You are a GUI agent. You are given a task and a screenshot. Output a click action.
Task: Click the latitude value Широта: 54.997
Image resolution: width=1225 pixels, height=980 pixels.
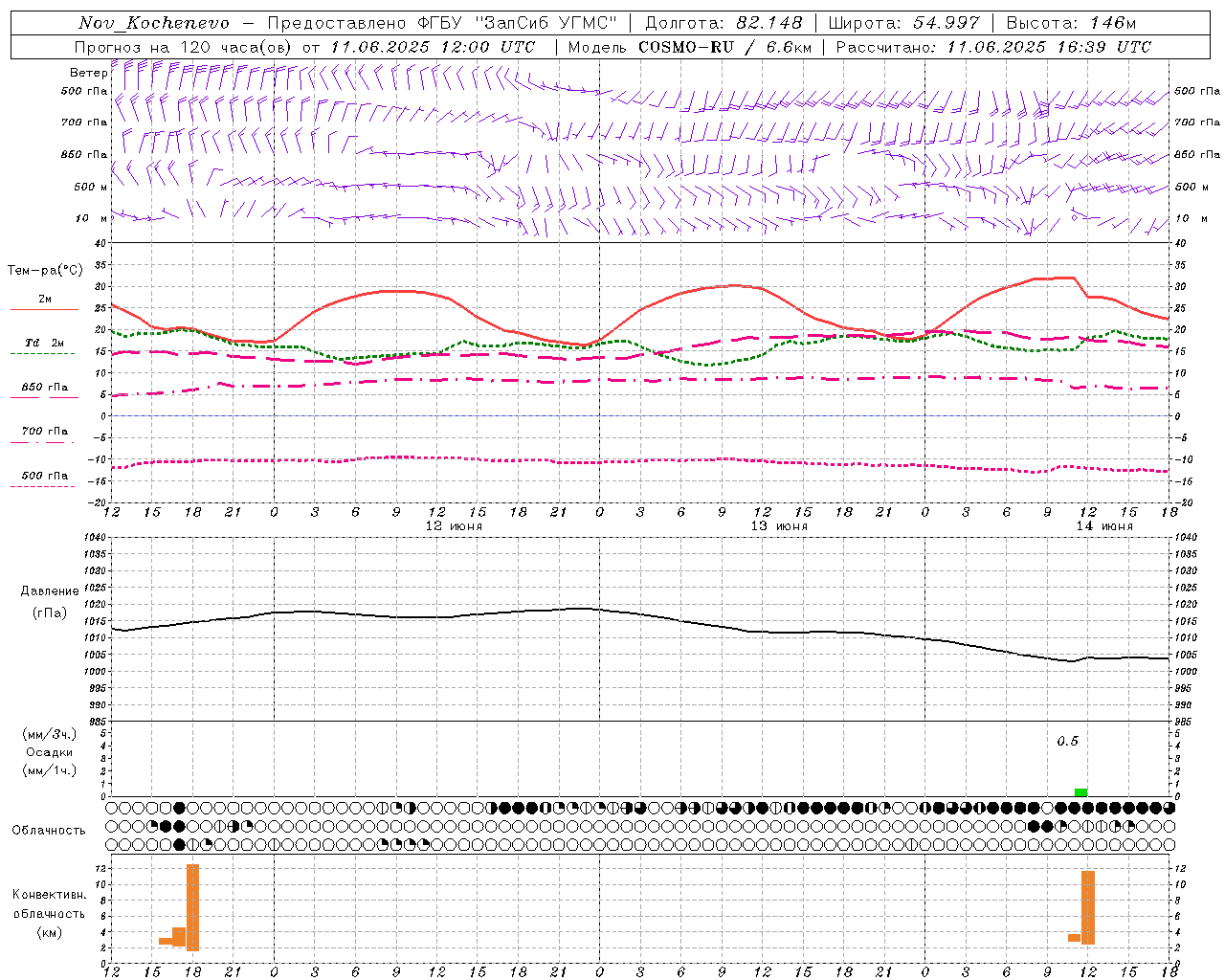tap(904, 23)
